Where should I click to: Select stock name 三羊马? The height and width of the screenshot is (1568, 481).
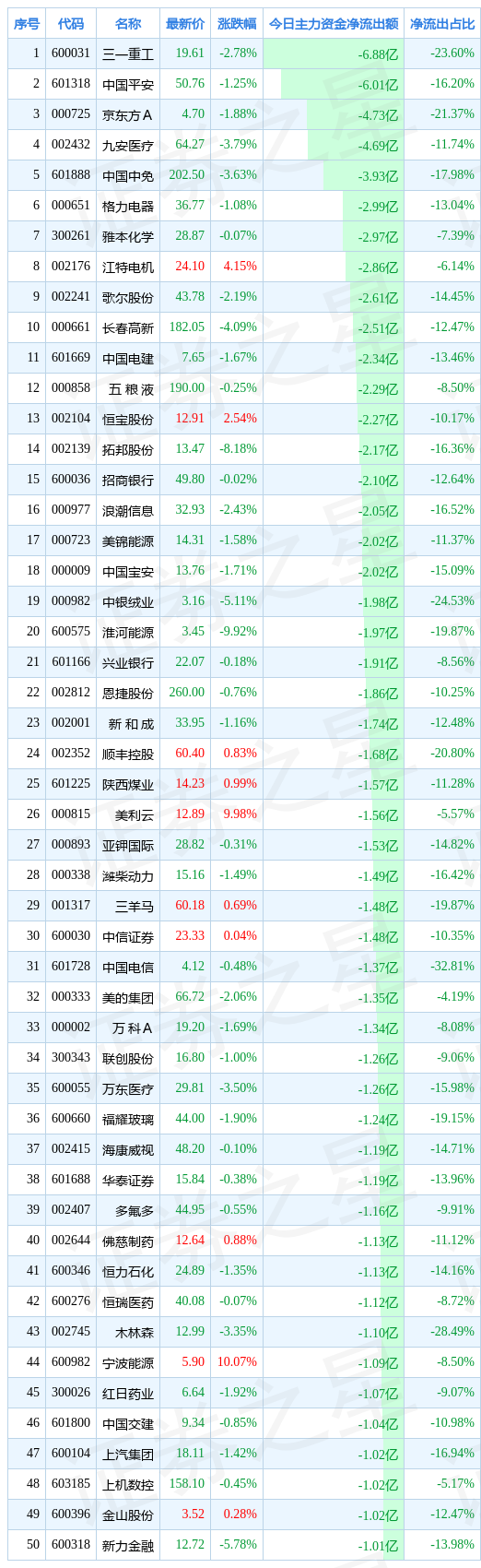pos(135,906)
